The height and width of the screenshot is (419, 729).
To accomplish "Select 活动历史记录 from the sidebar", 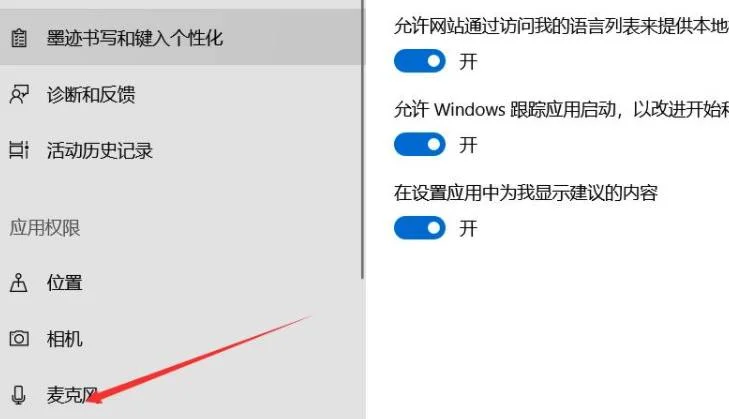I will pyautogui.click(x=181, y=150).
